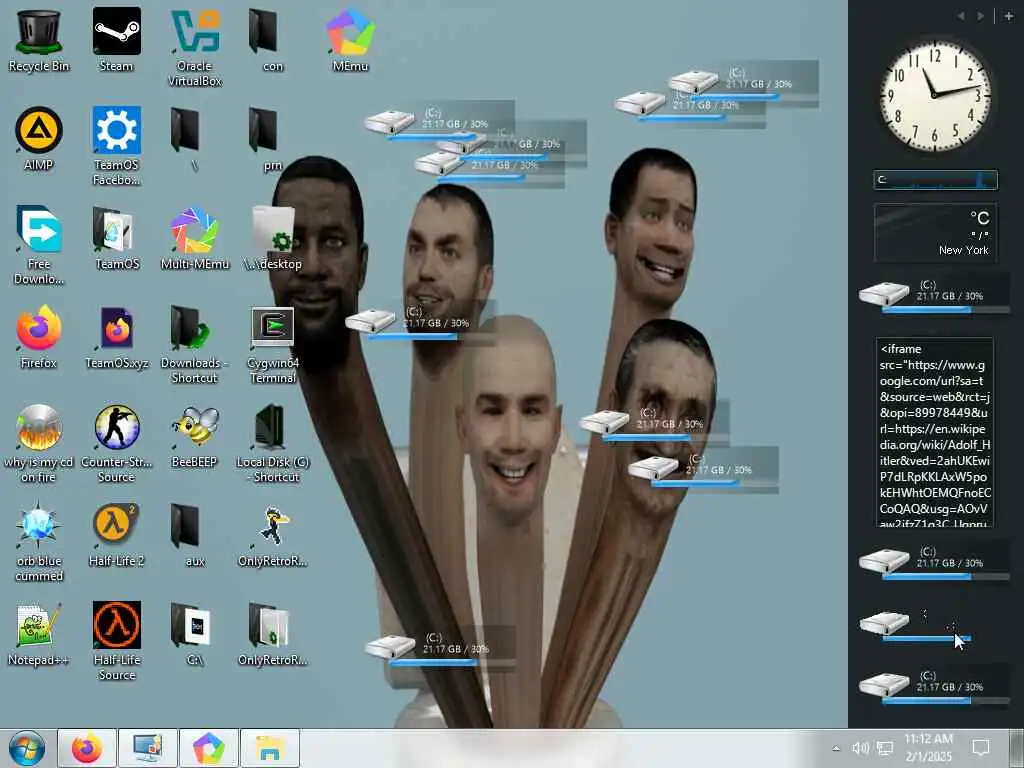Open the network tray icon
The image size is (1024, 768).
pos(885,748)
